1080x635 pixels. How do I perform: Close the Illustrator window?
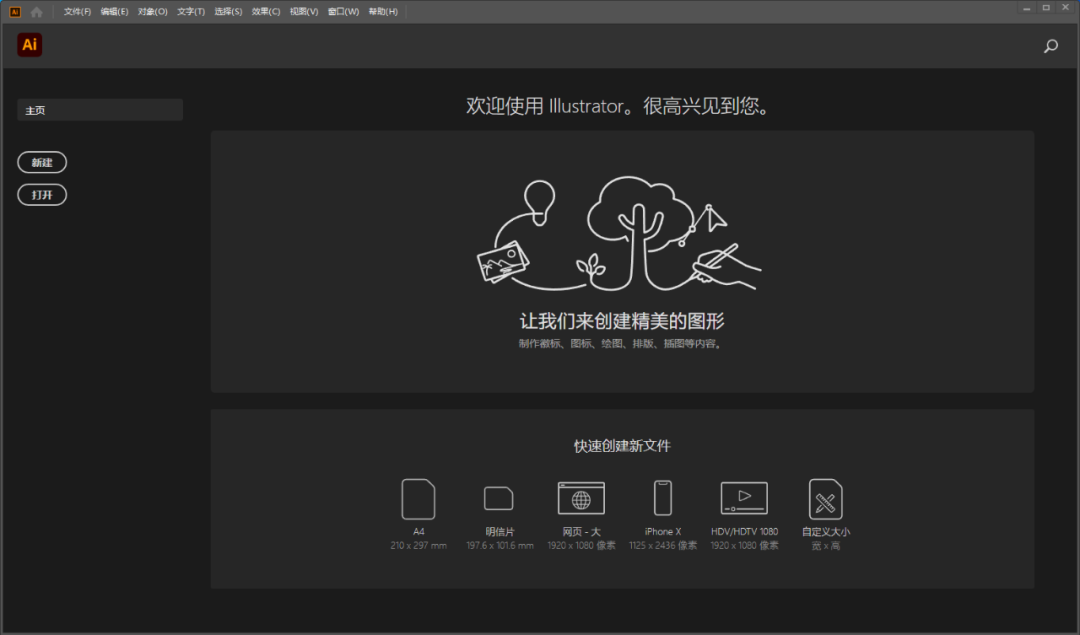pos(1065,8)
